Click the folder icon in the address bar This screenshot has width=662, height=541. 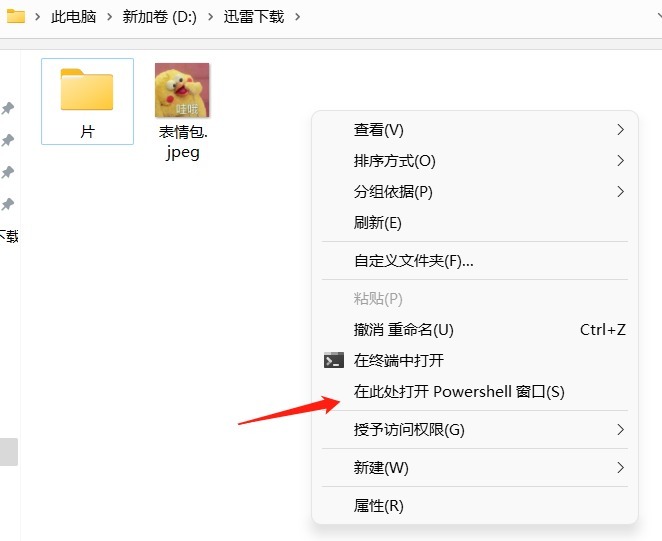click(16, 16)
